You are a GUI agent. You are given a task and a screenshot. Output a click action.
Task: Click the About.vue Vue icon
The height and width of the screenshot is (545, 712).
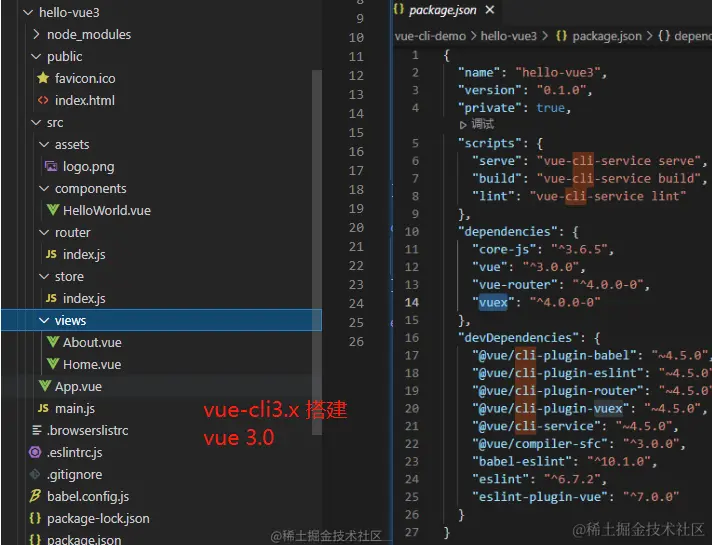(53, 342)
